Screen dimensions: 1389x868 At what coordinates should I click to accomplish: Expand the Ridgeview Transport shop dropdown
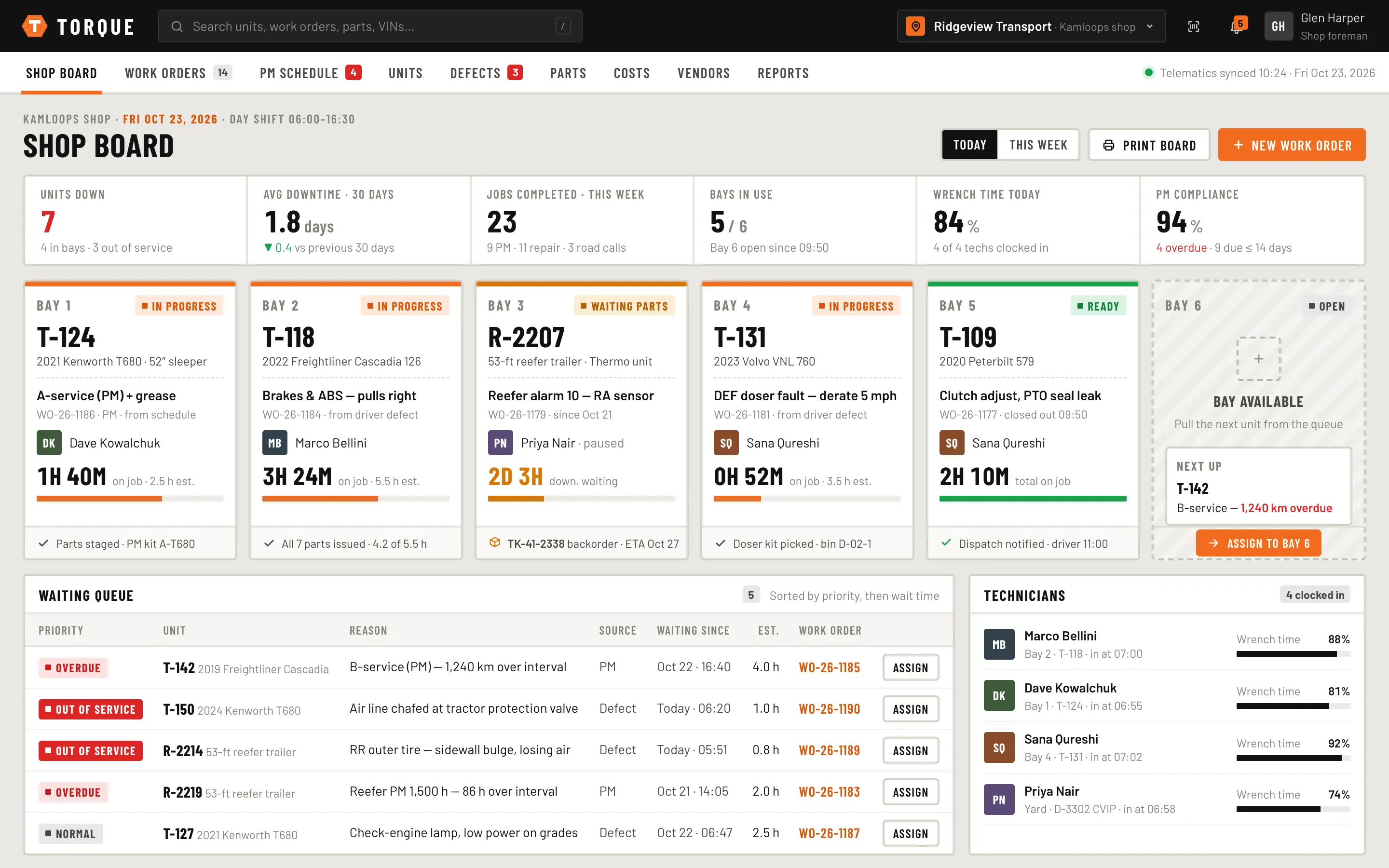1031,27
